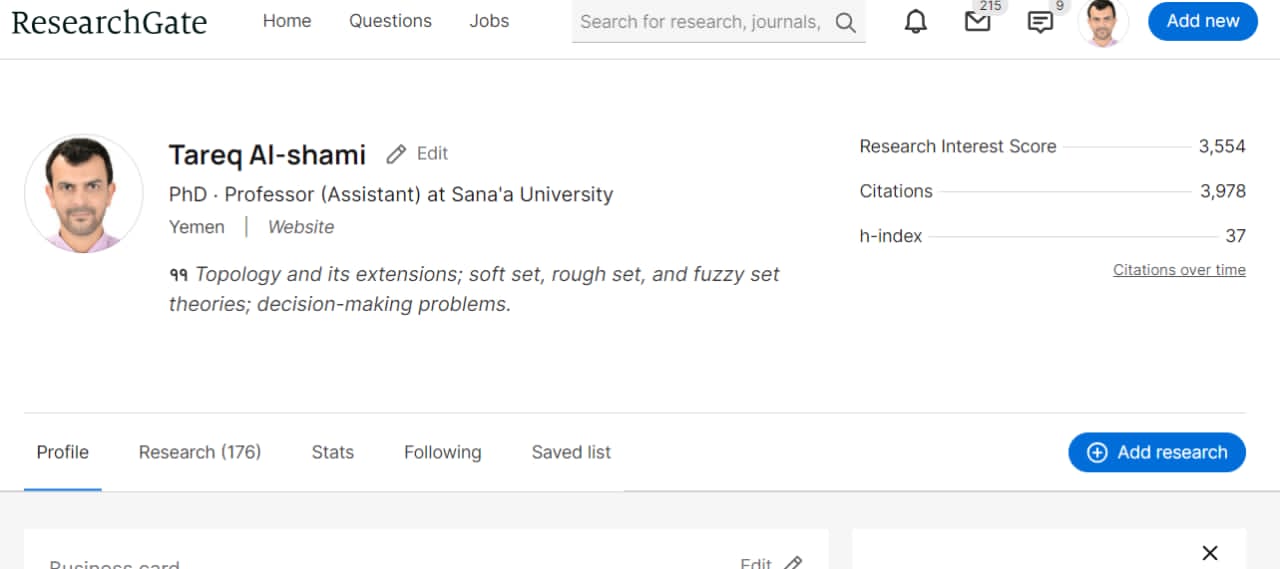1280x569 pixels.
Task: Open the Following tab
Action: coord(442,452)
